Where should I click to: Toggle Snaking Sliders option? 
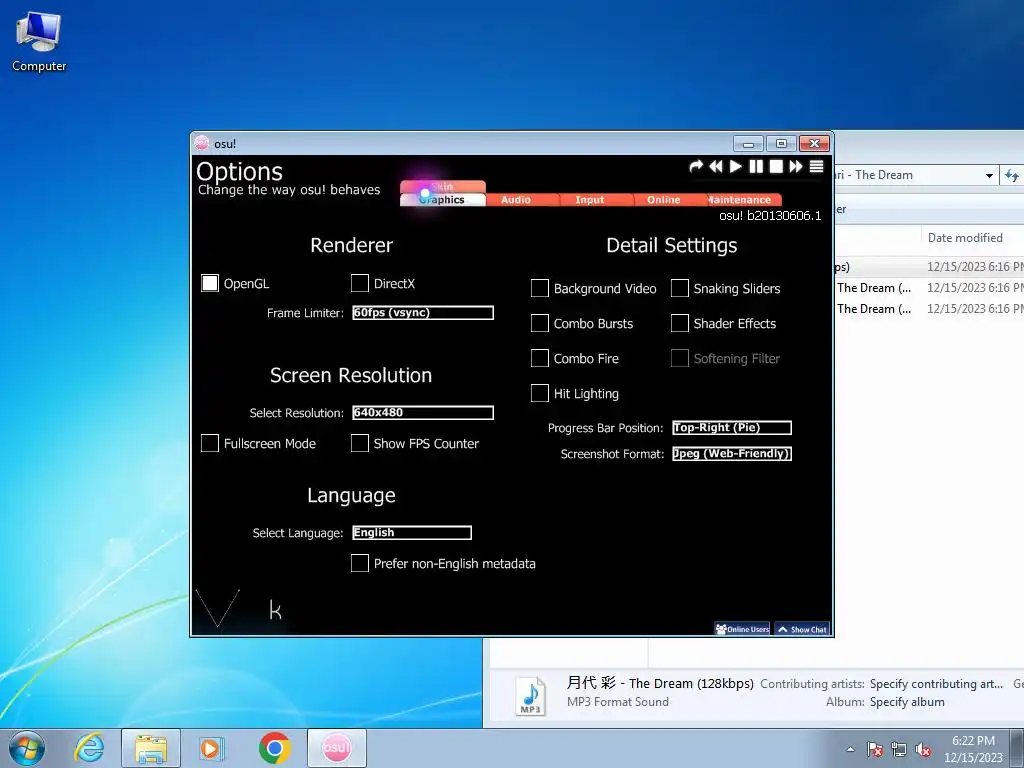click(x=680, y=288)
